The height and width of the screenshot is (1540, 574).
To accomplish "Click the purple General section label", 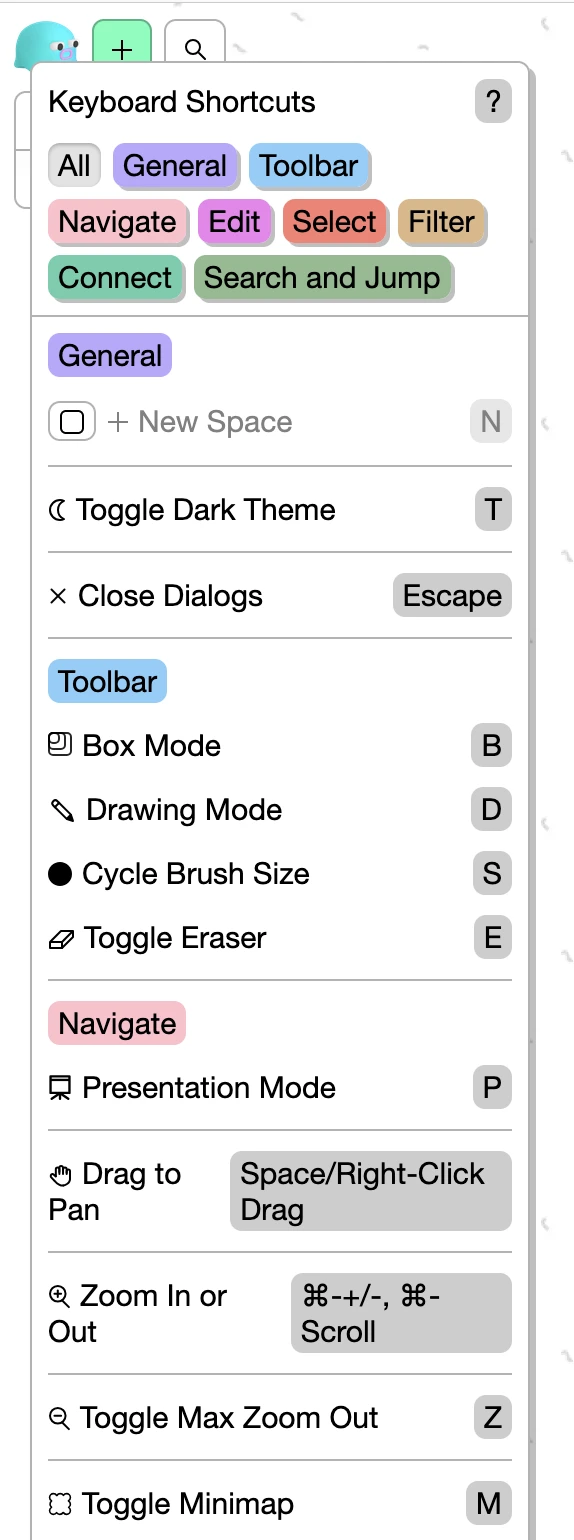I will click(x=110, y=356).
